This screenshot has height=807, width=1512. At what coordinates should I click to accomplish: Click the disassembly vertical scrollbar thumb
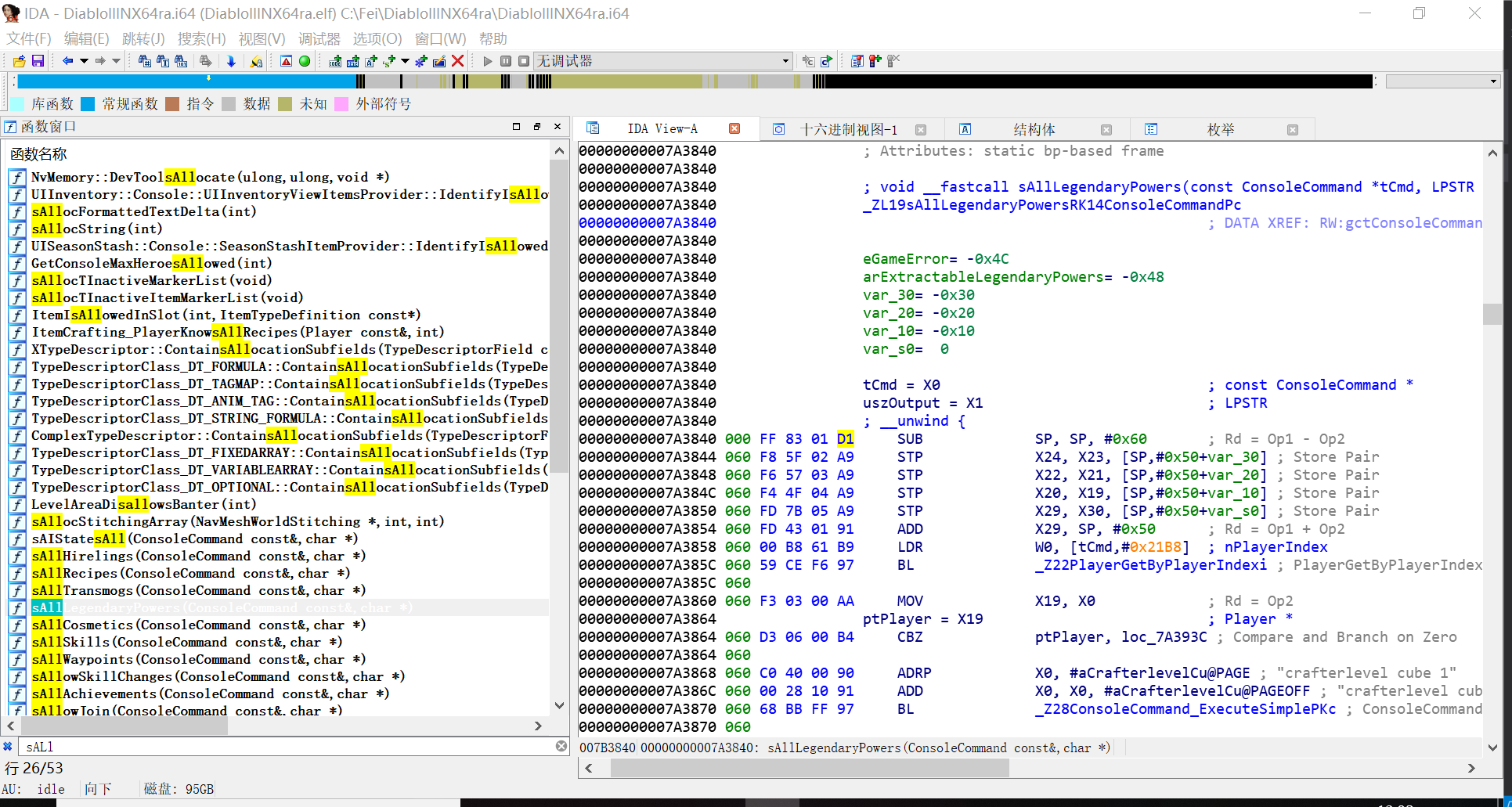[1492, 314]
